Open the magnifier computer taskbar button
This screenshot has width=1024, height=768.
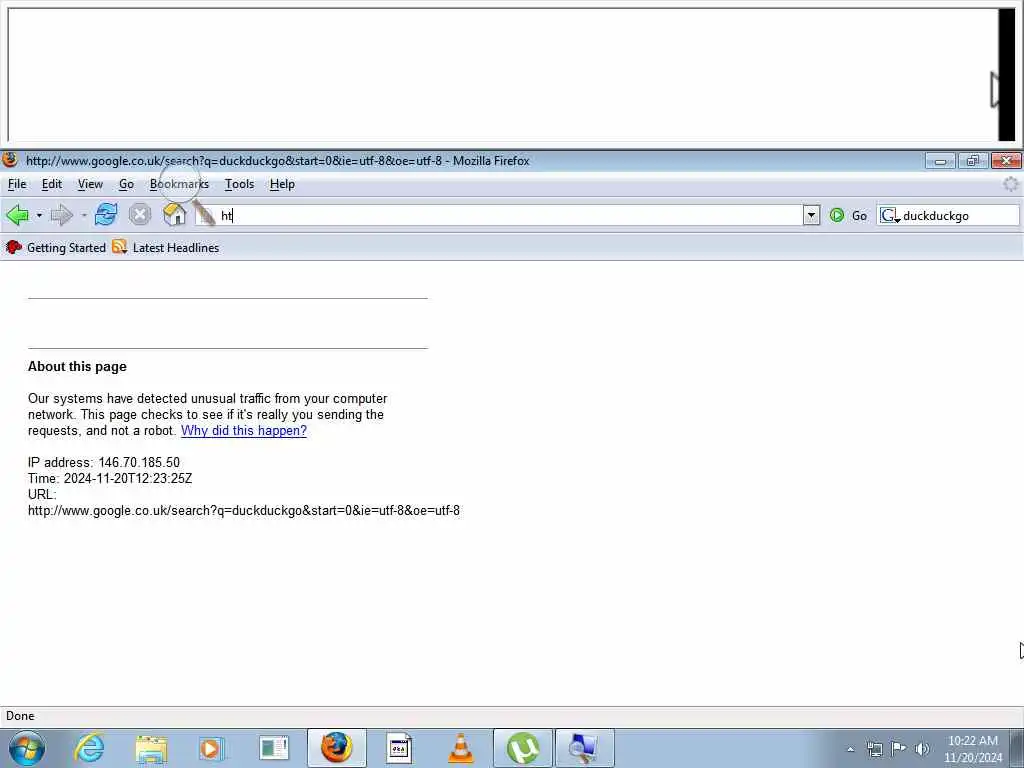(x=584, y=748)
